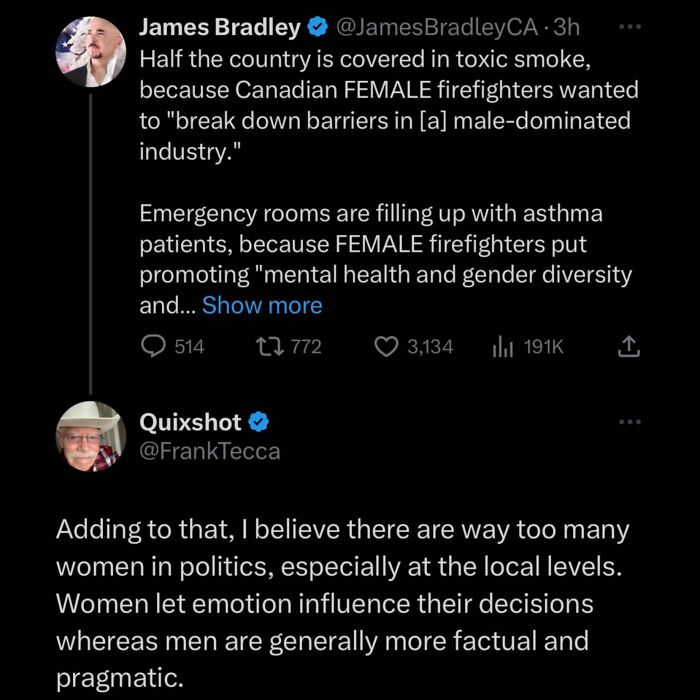Open view analytics bar chart icon
The height and width of the screenshot is (700, 700).
point(502,347)
